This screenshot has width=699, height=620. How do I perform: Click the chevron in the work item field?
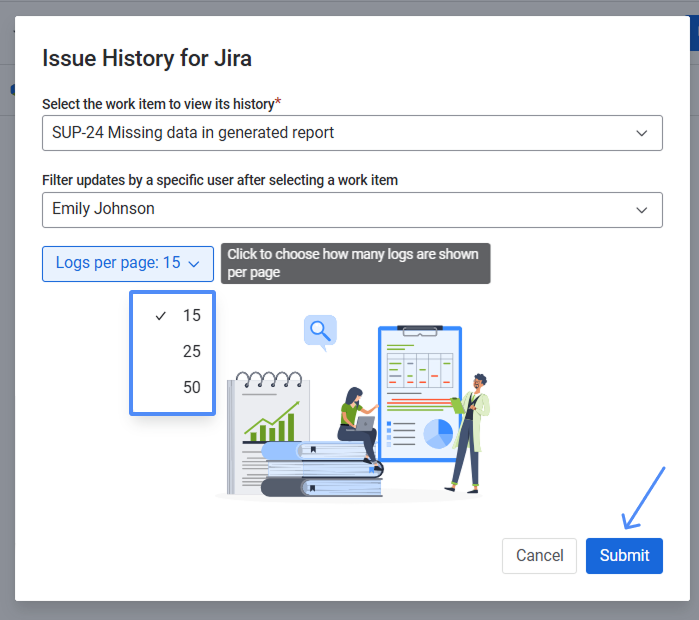click(x=641, y=133)
